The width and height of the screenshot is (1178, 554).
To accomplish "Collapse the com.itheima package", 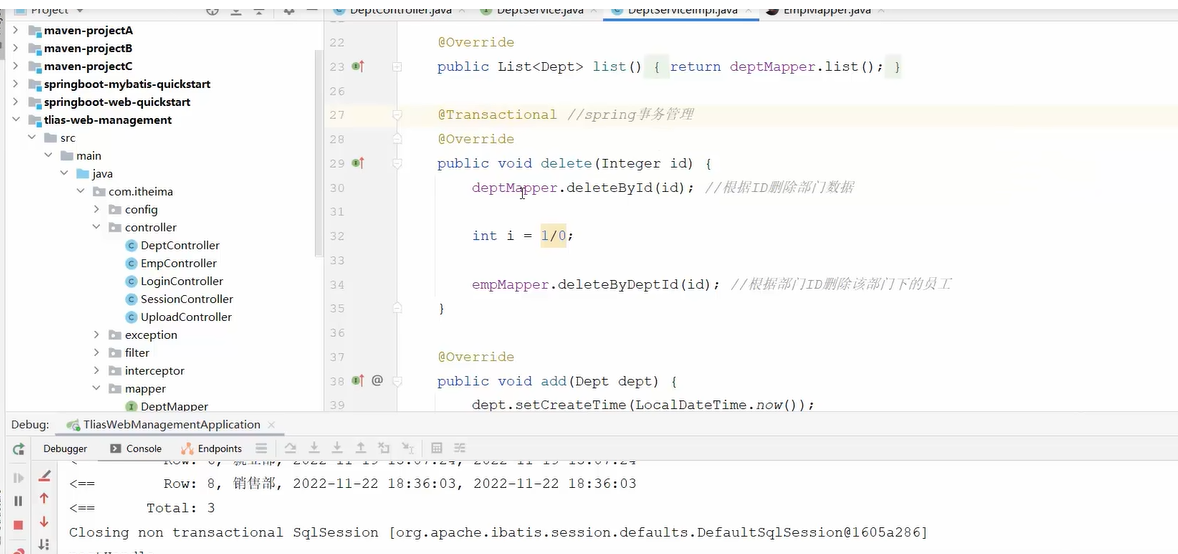I will point(80,192).
